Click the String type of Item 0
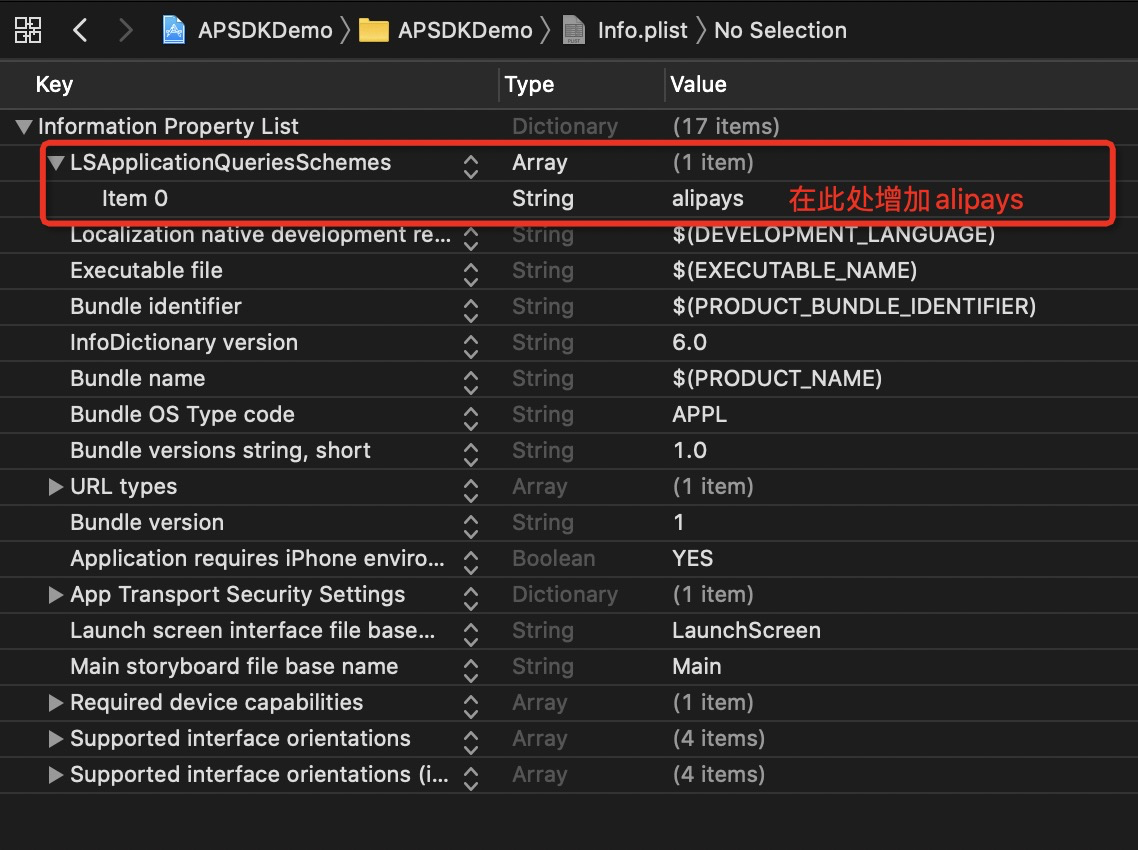The width and height of the screenshot is (1138, 850). click(x=543, y=199)
